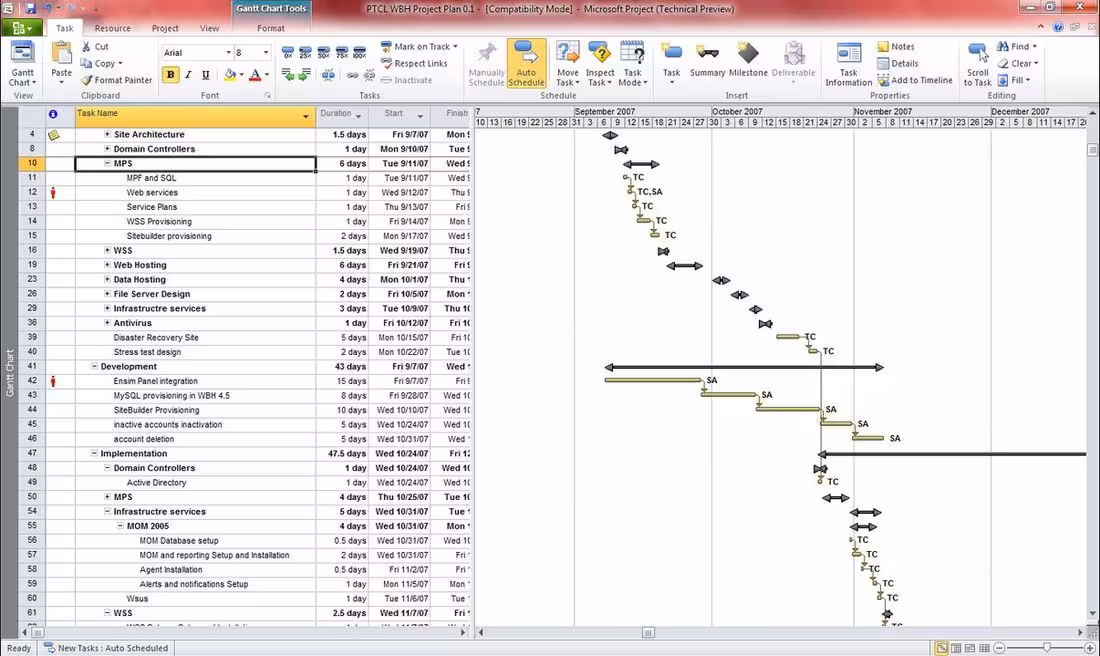Viewport: 1100px width, 656px height.
Task: Switch to the Resource tab
Action: pos(112,28)
